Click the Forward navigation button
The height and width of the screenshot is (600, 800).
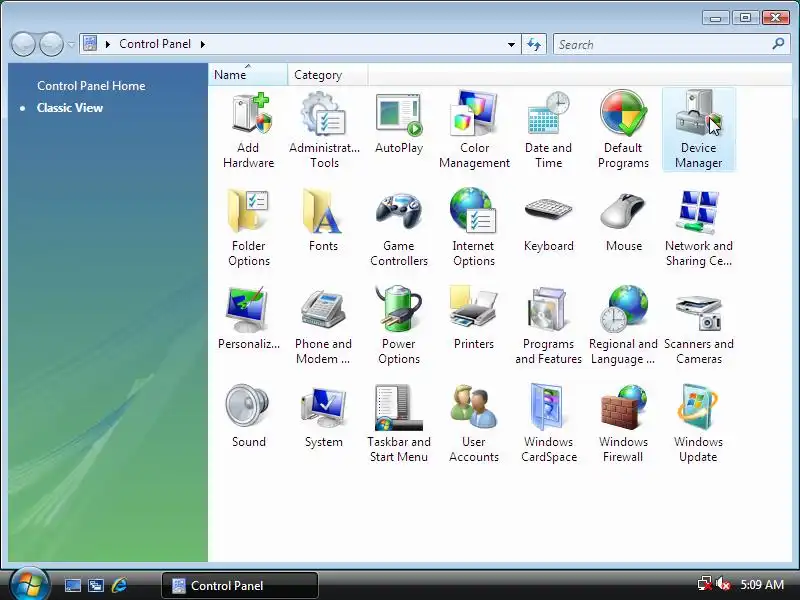[52, 44]
